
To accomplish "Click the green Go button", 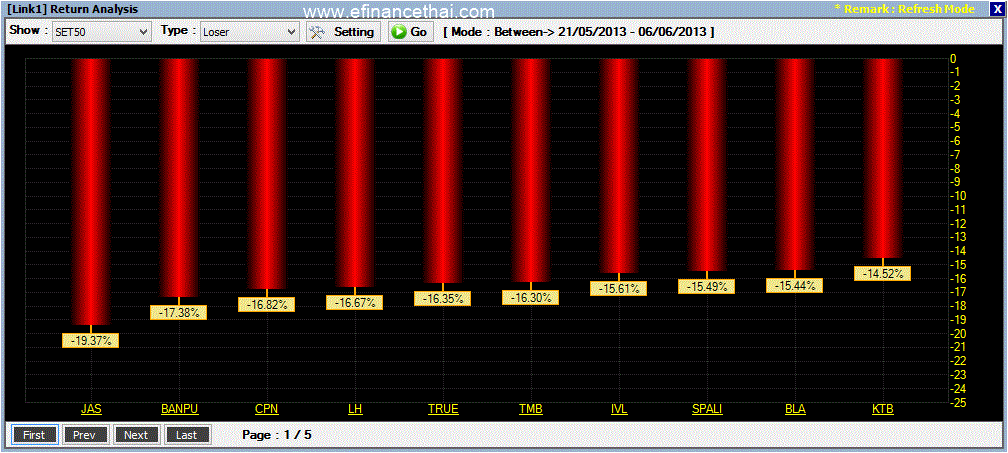I will click(x=410, y=31).
